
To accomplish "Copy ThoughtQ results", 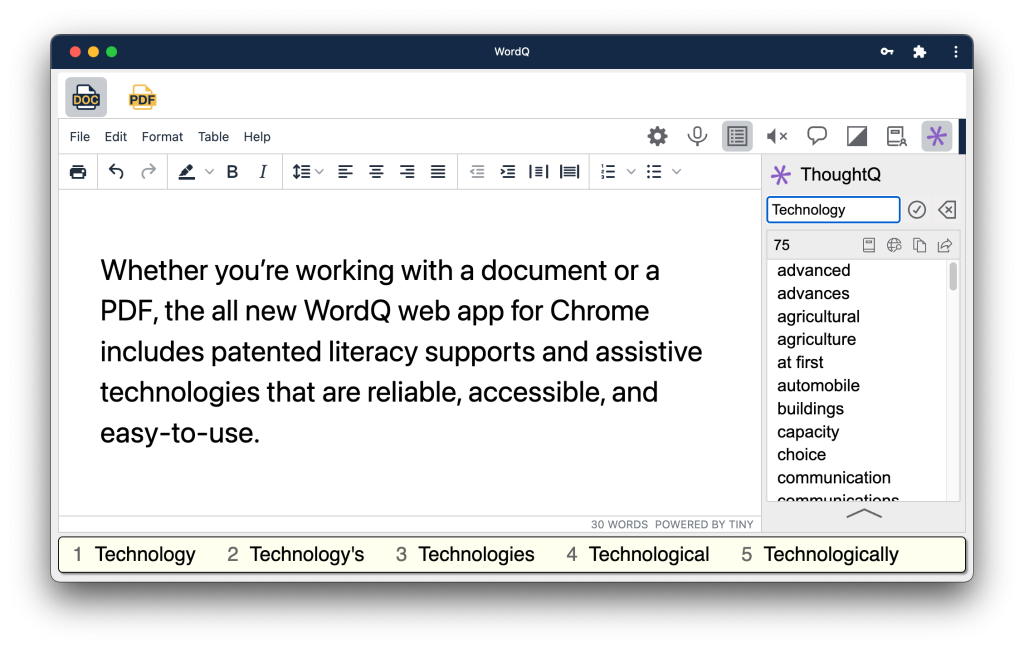I will click(x=920, y=245).
